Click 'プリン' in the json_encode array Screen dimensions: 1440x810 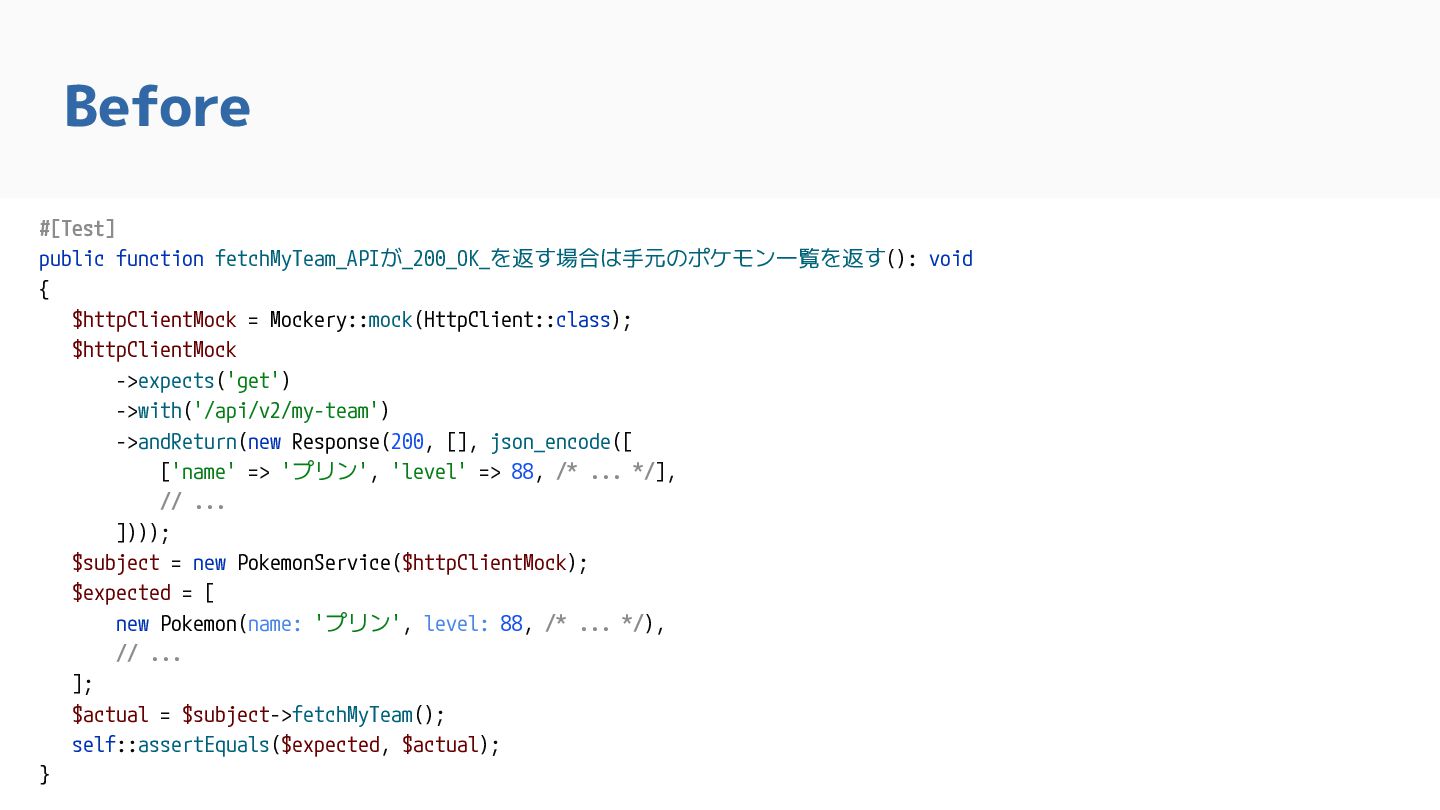click(324, 472)
